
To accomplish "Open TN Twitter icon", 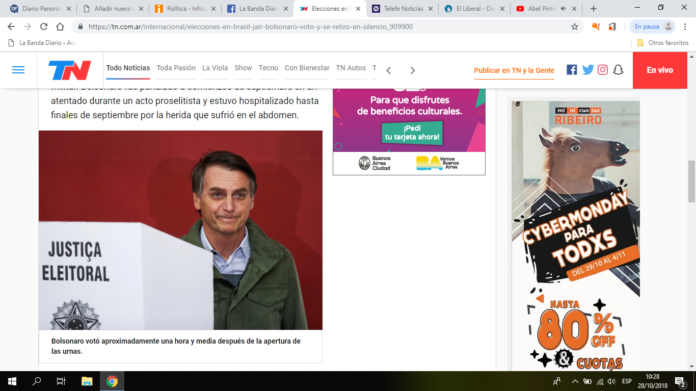I will click(588, 70).
